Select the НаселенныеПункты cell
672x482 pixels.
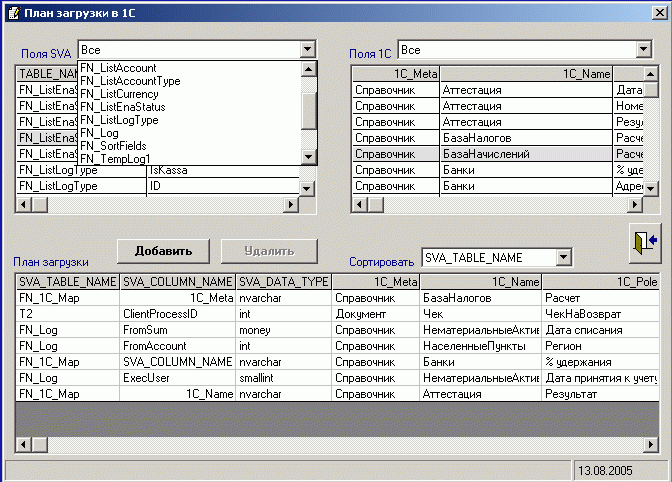coord(480,346)
